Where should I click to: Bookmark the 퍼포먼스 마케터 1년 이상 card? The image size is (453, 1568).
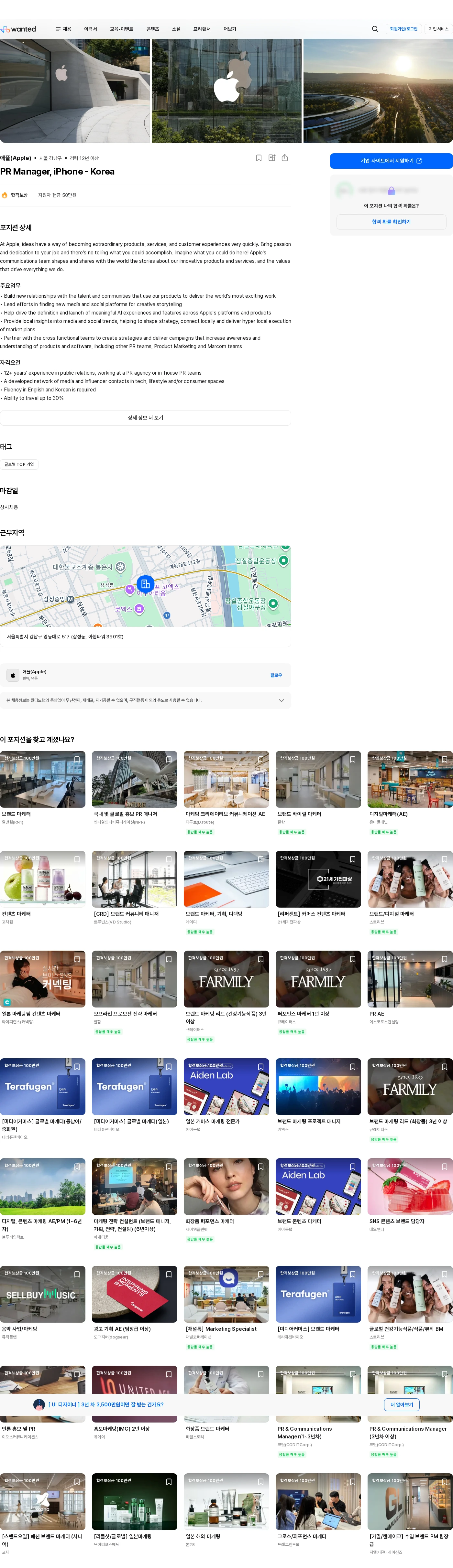352,959
